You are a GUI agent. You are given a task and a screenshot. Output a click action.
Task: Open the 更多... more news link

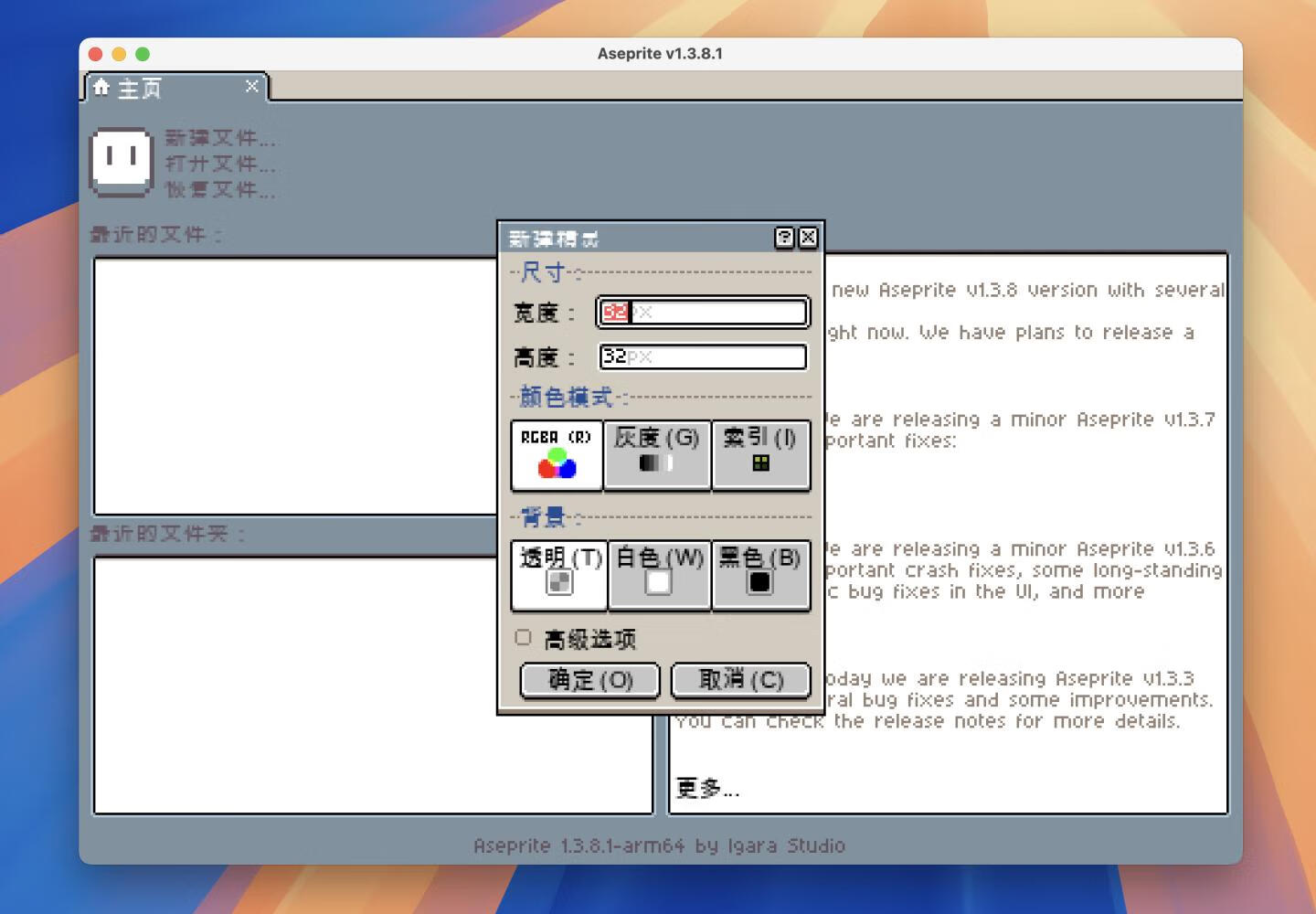coord(707,788)
